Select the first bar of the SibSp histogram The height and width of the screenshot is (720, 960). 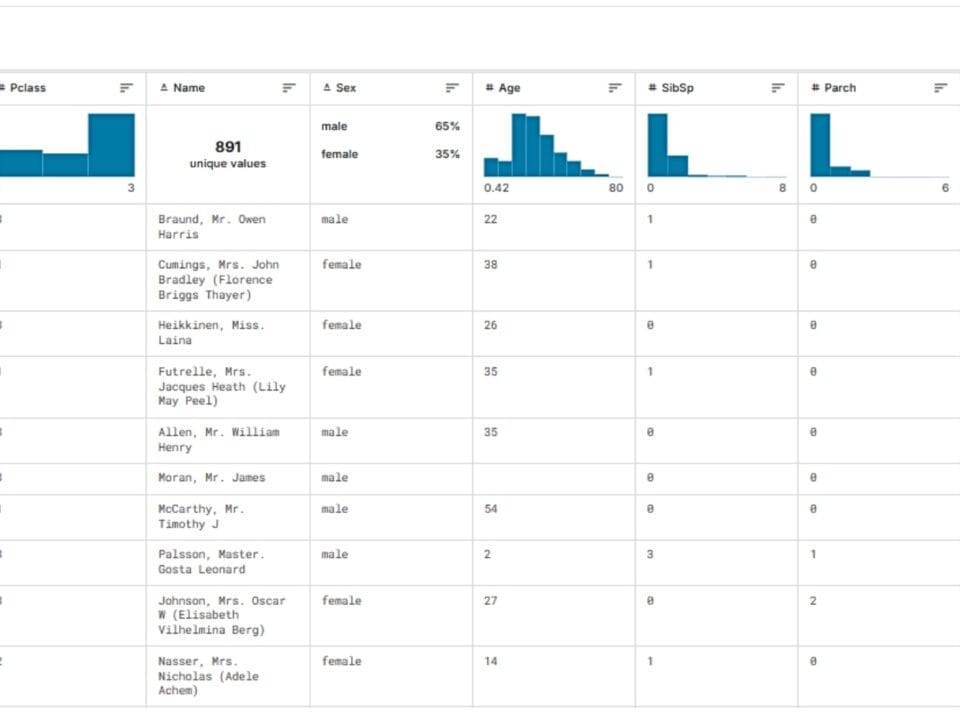click(x=657, y=145)
